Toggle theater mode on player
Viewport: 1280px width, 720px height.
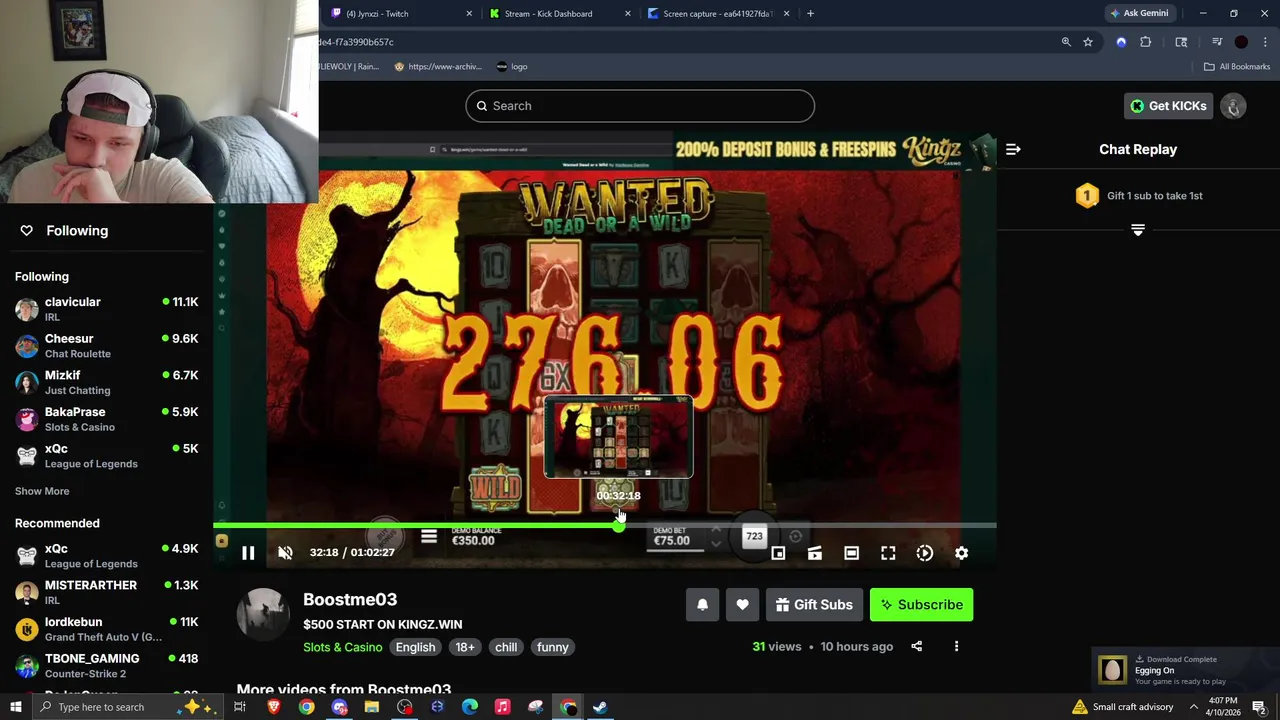coord(851,553)
